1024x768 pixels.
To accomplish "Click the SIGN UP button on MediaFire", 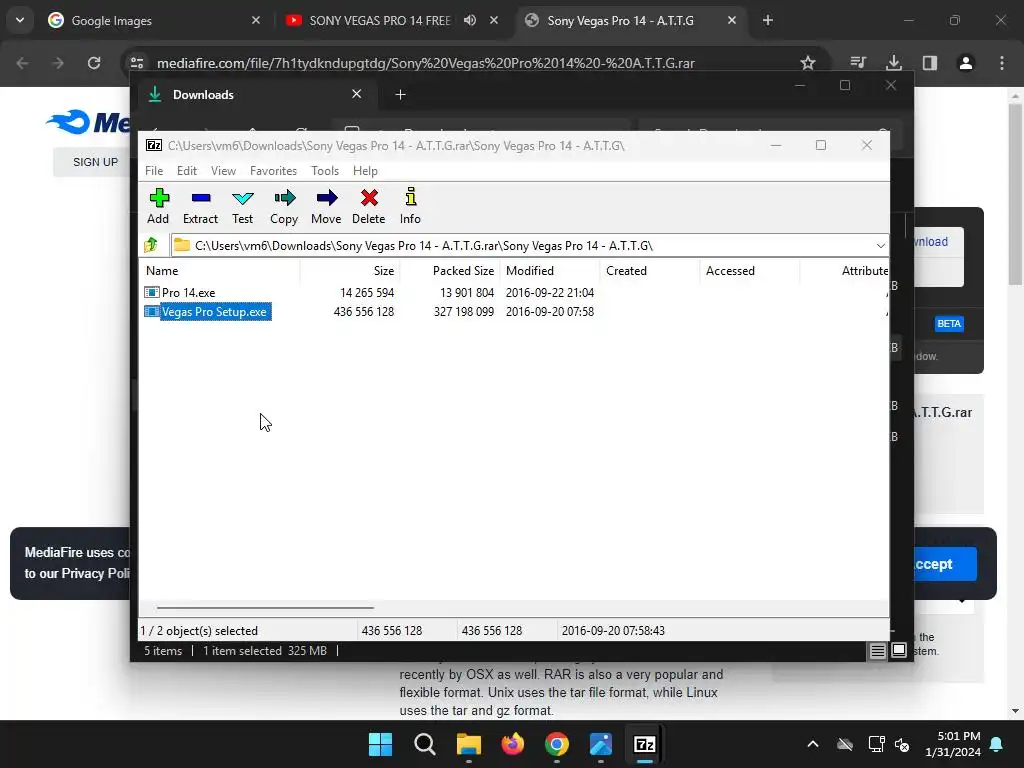I will (x=95, y=162).
